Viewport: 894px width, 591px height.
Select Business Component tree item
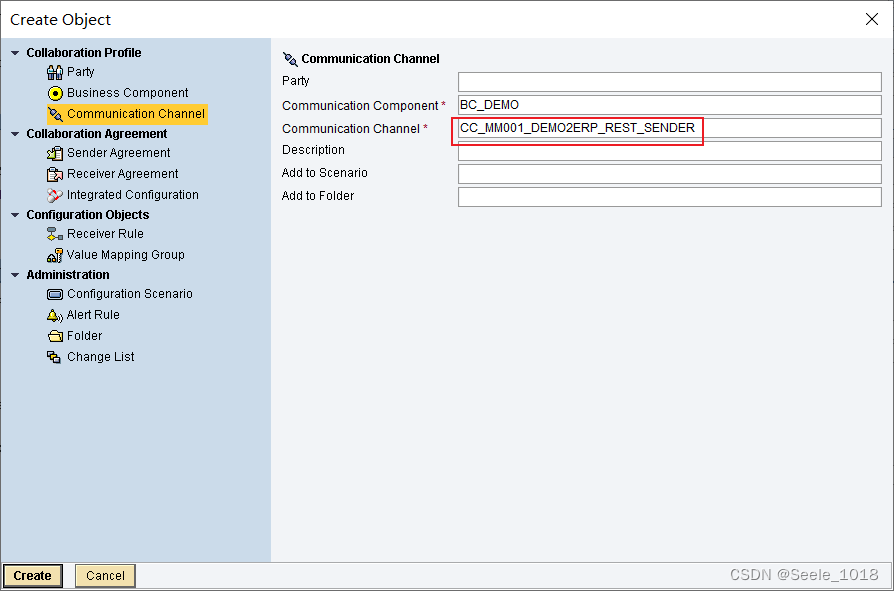pyautogui.click(x=128, y=93)
